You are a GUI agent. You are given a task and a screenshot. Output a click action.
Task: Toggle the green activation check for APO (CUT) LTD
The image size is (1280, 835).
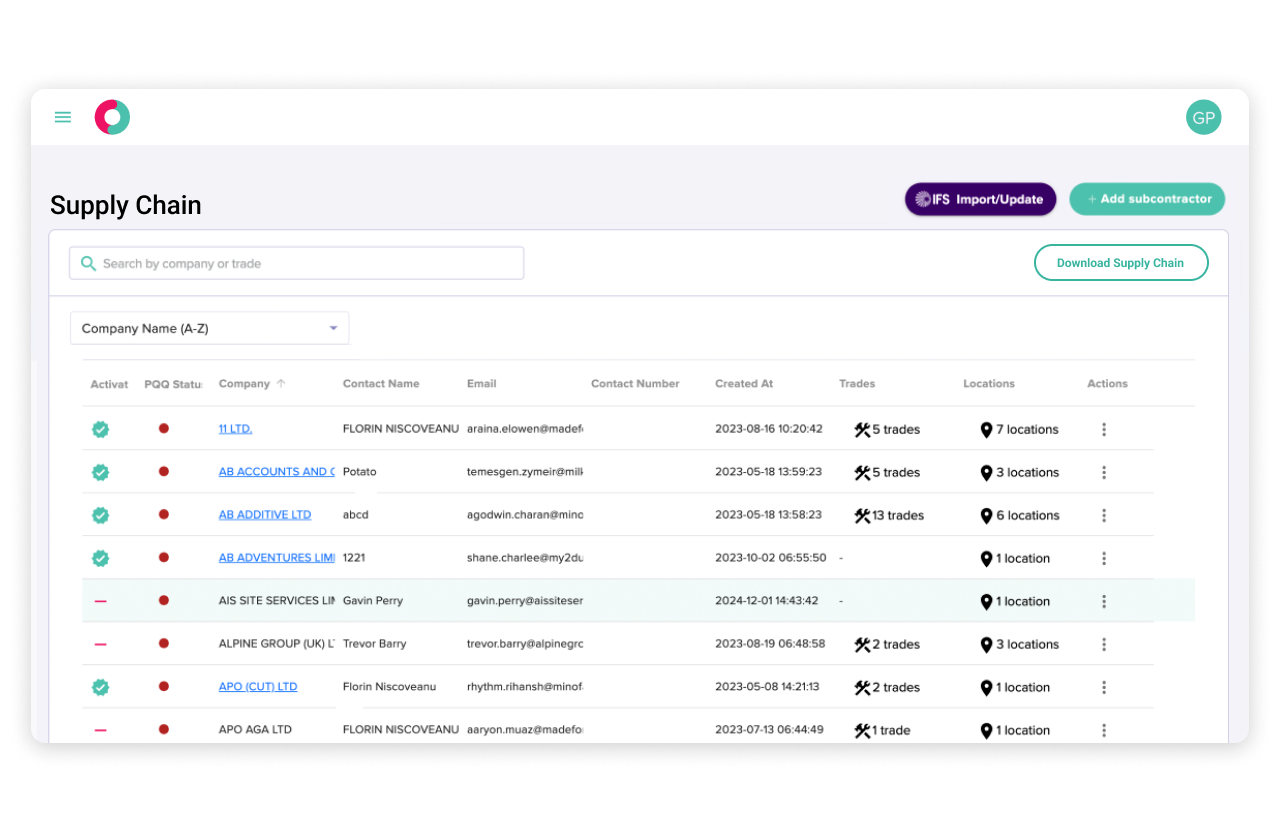(100, 687)
